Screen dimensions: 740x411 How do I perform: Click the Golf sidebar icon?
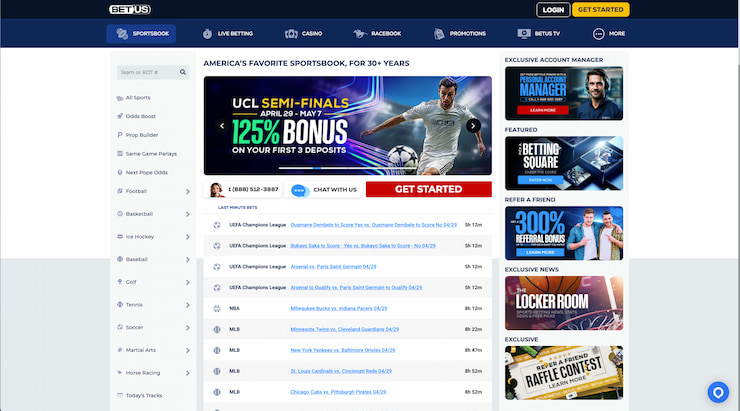click(x=120, y=282)
